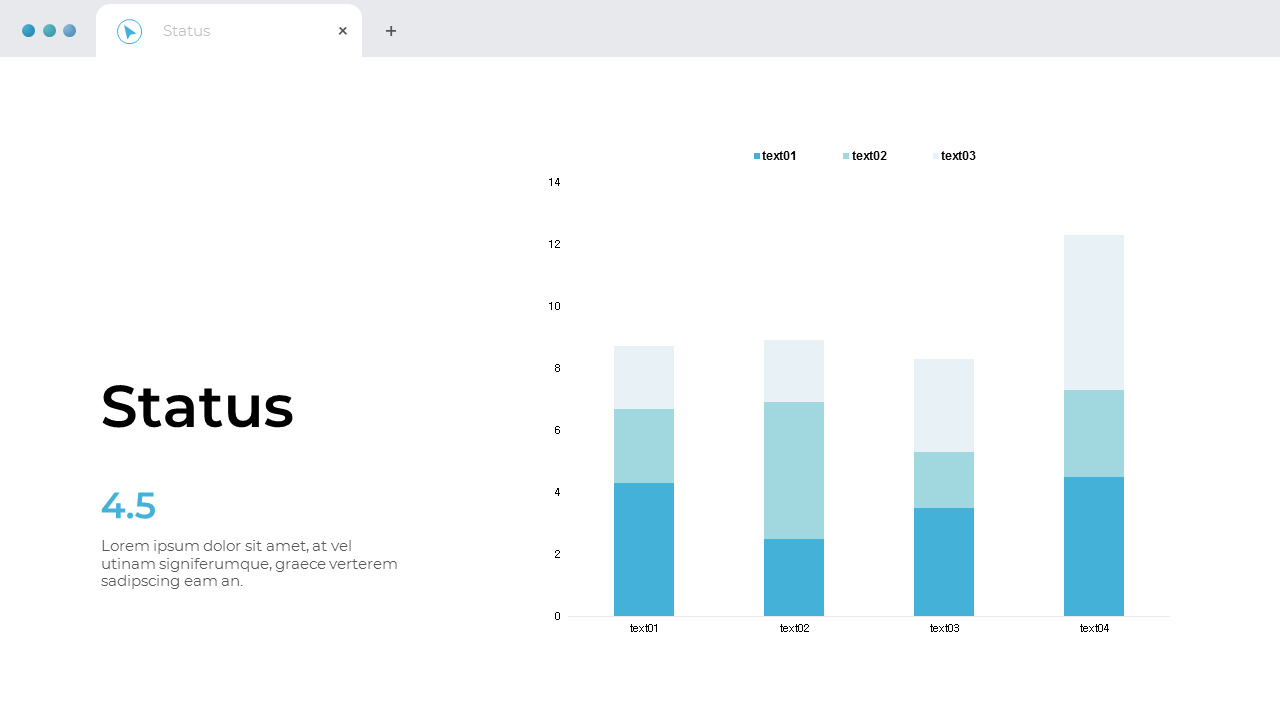Toggle the text03 series via its legend entry
Screen dimensions: 1280x720
point(958,156)
